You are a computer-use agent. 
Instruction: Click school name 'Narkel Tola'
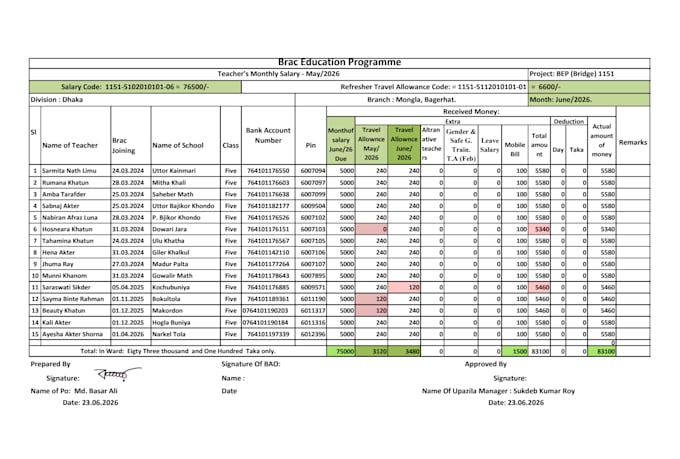tap(169, 334)
